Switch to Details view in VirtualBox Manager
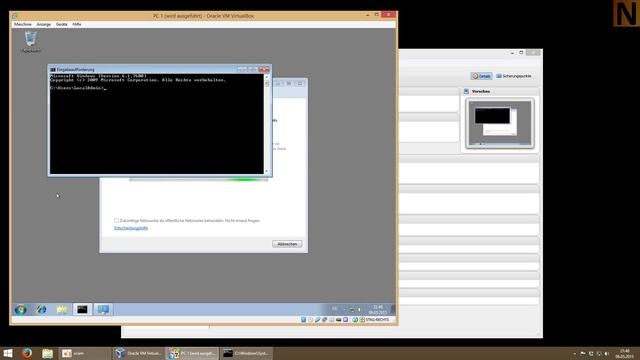Screen dimensions: 640x360 tap(481, 76)
